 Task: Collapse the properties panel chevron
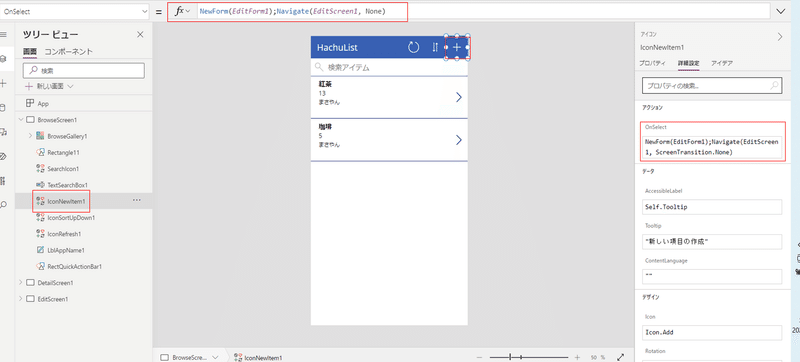point(780,37)
